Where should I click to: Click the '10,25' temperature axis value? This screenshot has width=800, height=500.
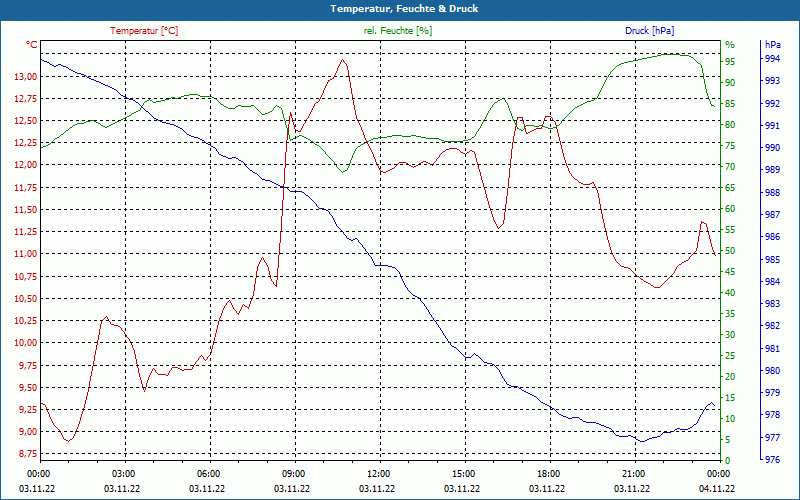[26, 321]
